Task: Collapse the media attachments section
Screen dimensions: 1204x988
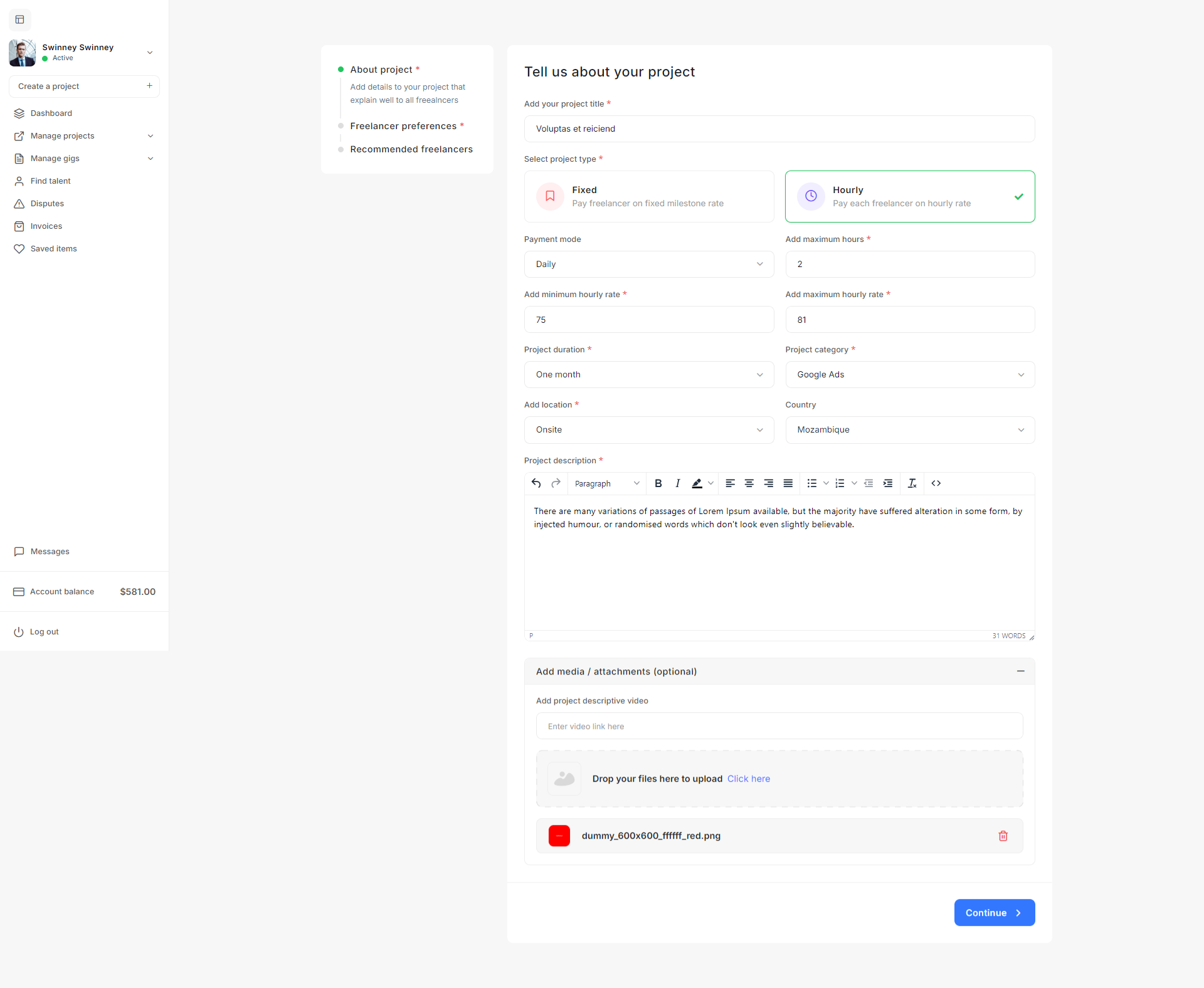Action: [x=1020, y=671]
